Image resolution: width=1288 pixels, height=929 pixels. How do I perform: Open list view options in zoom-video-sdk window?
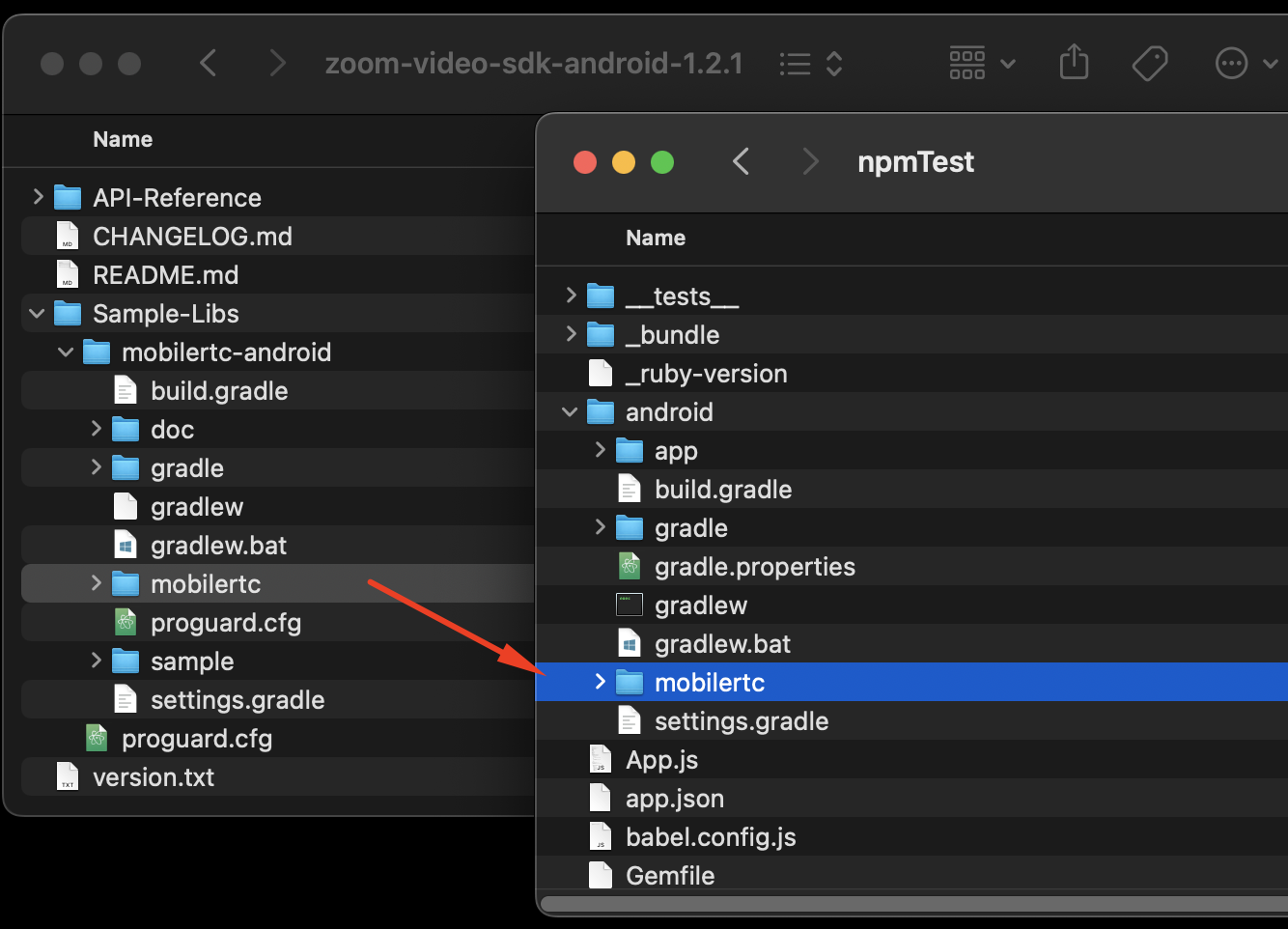tap(811, 64)
